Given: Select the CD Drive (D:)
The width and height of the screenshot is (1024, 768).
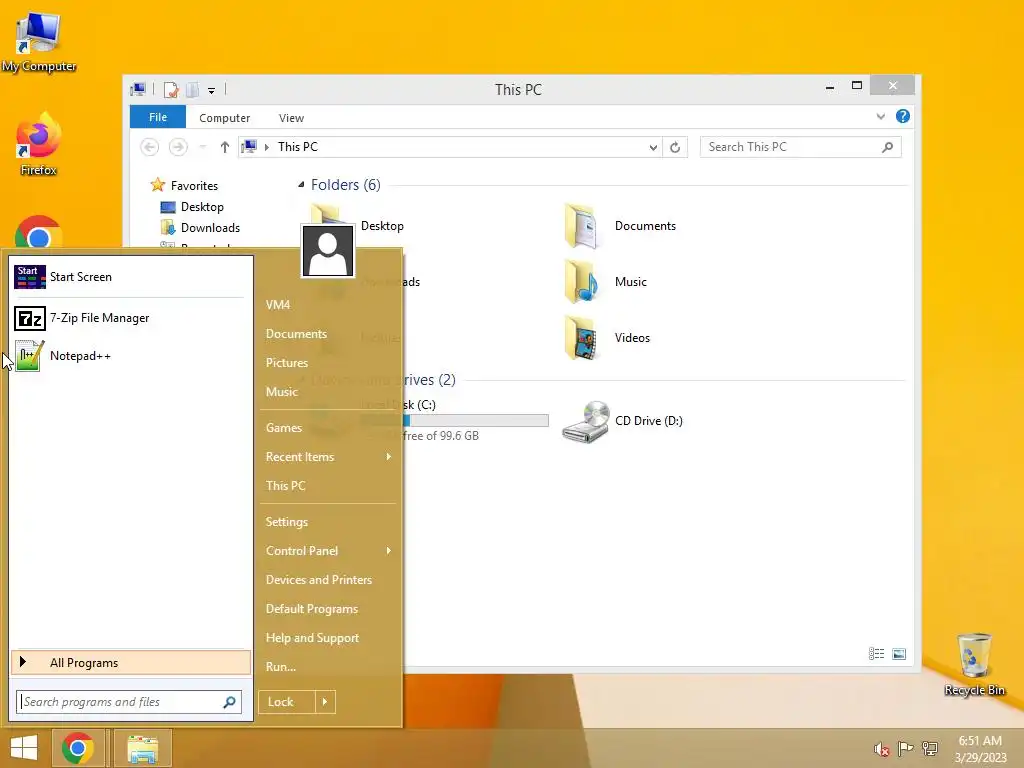Looking at the screenshot, I should click(x=623, y=421).
